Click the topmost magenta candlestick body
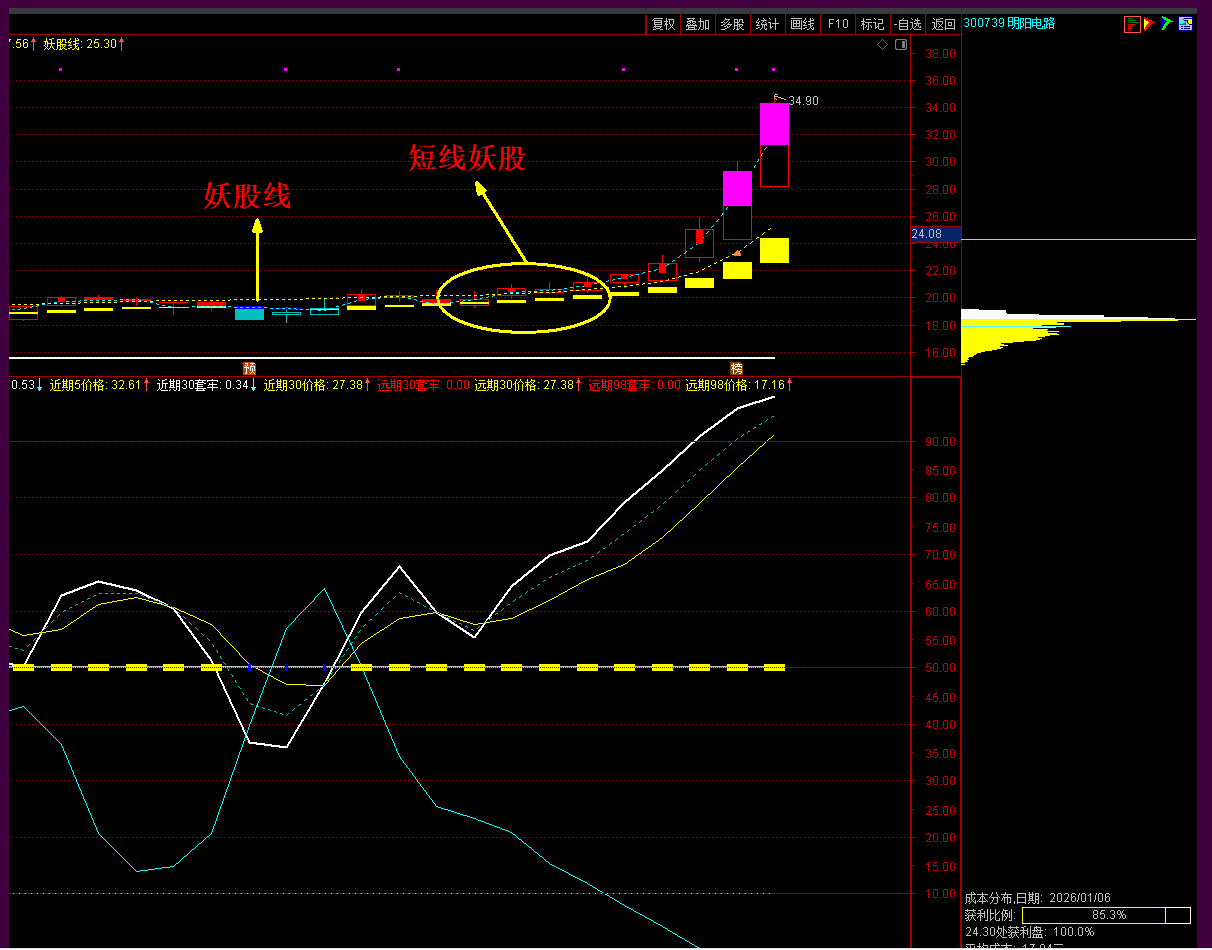 774,124
